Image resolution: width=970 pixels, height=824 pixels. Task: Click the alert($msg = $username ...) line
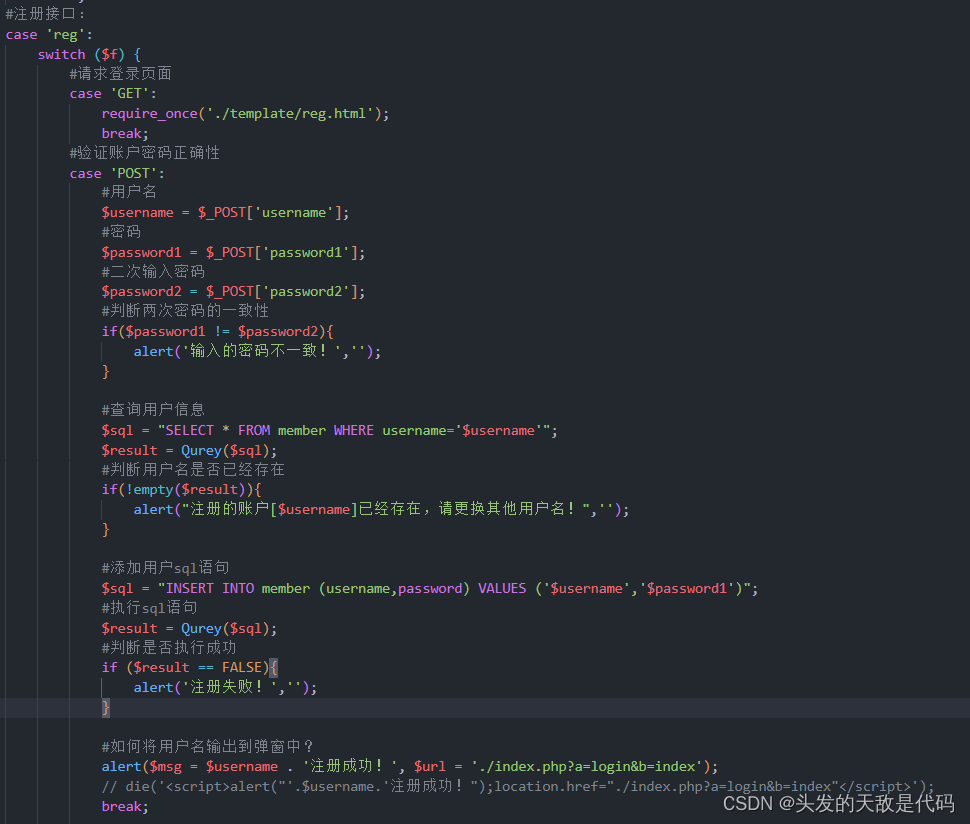410,766
